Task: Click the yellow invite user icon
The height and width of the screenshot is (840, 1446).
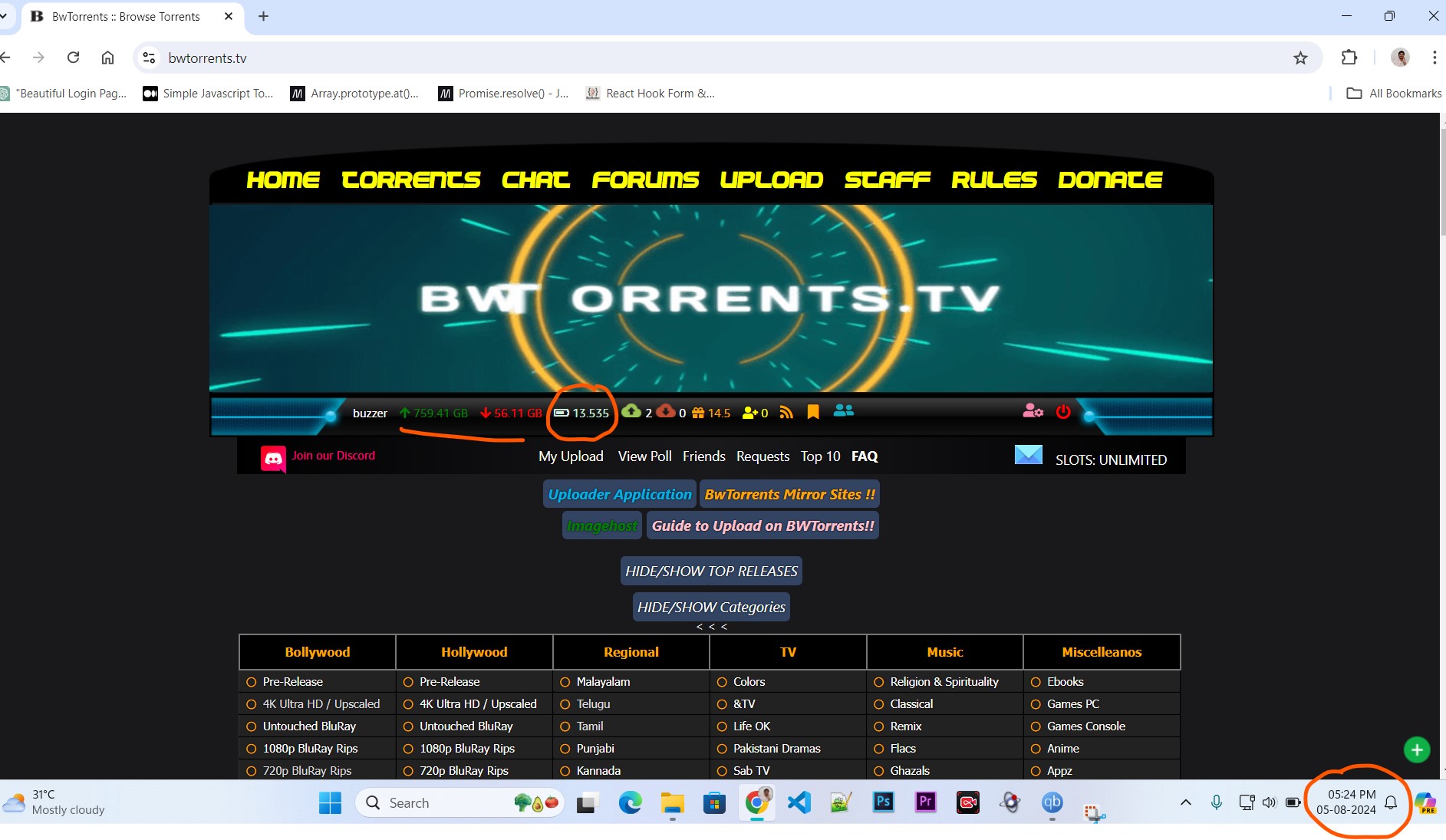Action: [x=750, y=413]
